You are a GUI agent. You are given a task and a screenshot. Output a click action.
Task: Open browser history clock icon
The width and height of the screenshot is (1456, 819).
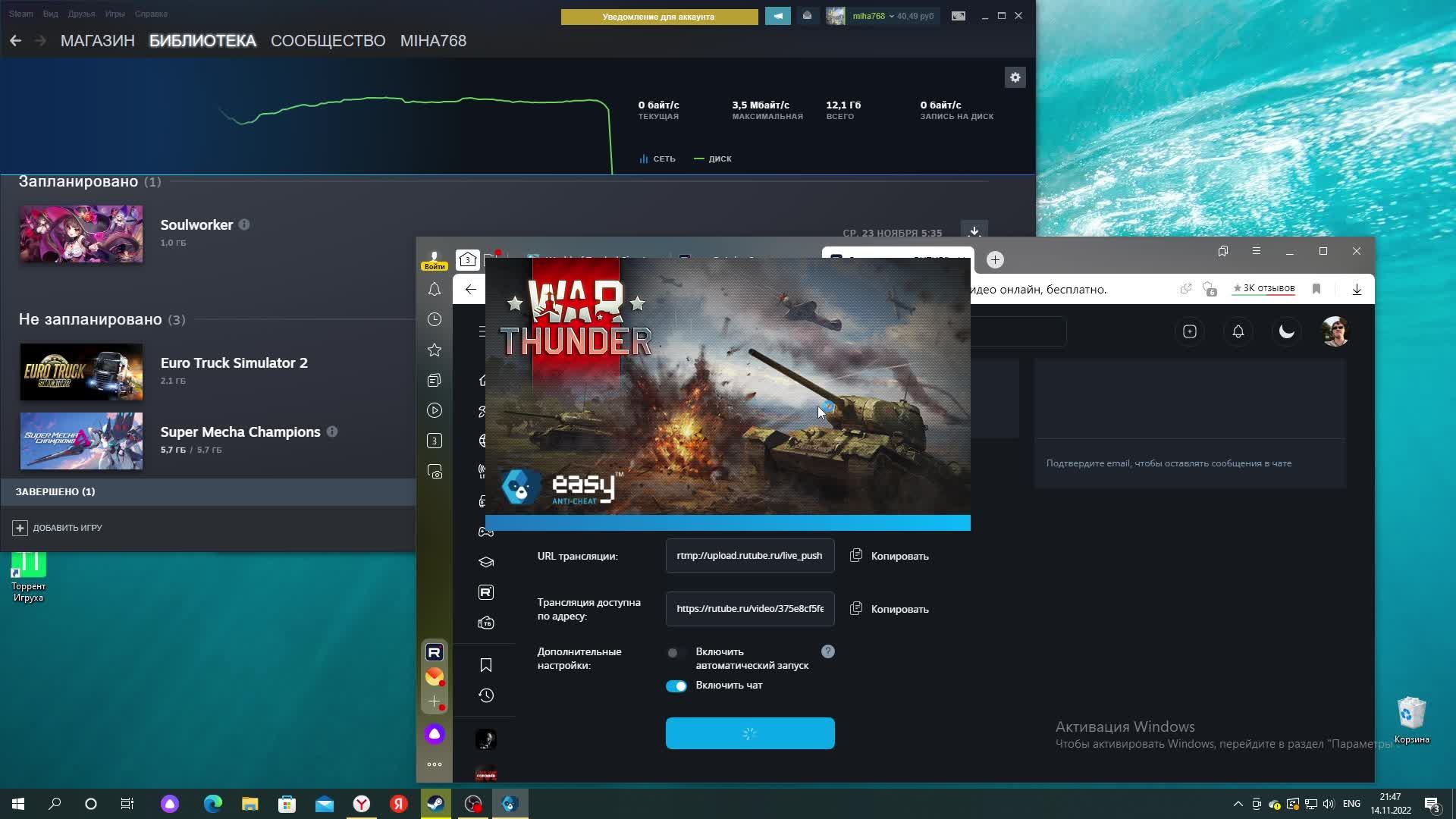click(x=435, y=320)
